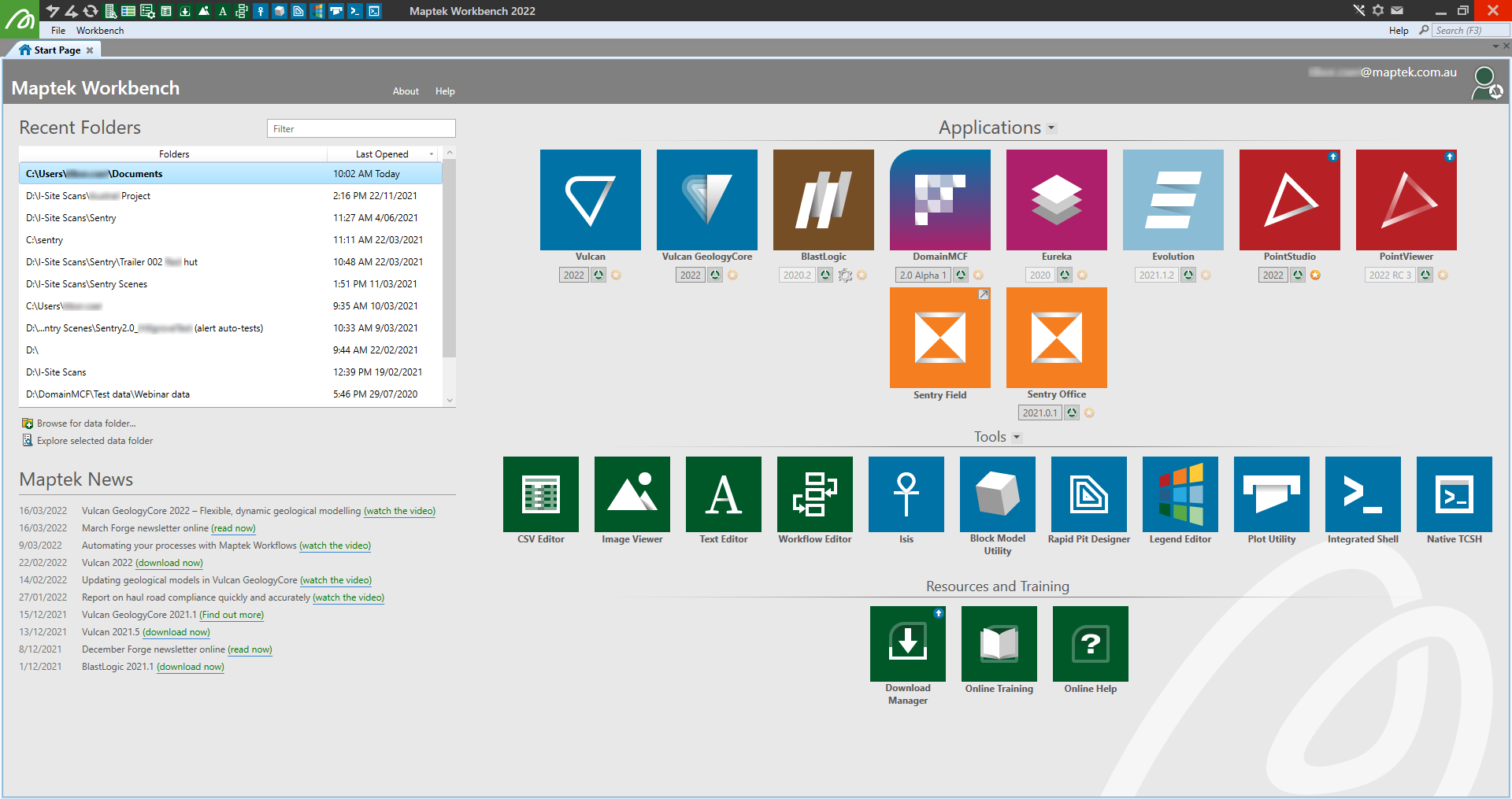The width and height of the screenshot is (1512, 799).
Task: Open the Help menu in the menu bar
Action: 1399,31
